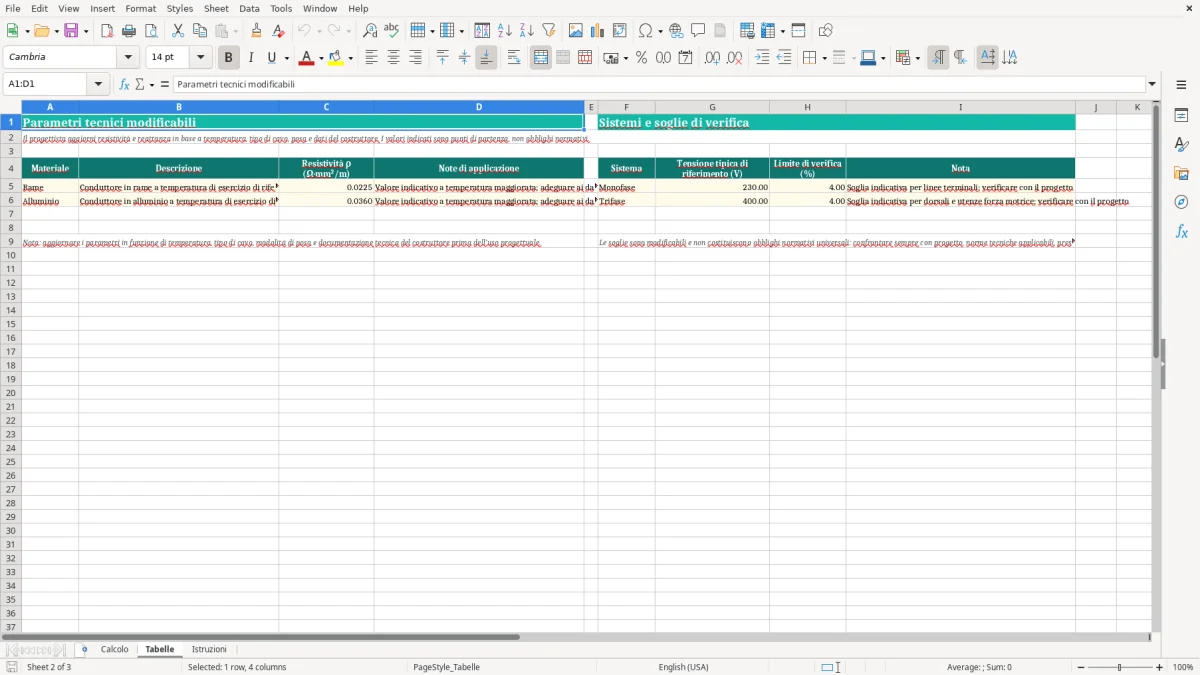Increase indent
Image resolution: width=1200 pixels, height=675 pixels.
762,58
